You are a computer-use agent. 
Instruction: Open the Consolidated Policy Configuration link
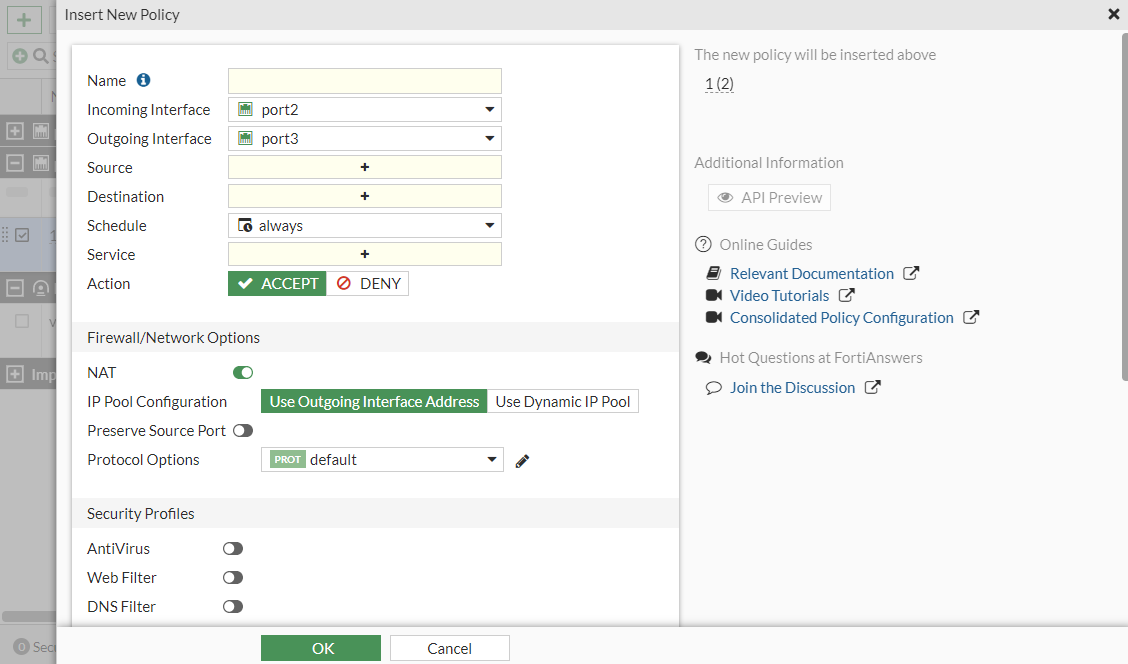(x=841, y=318)
